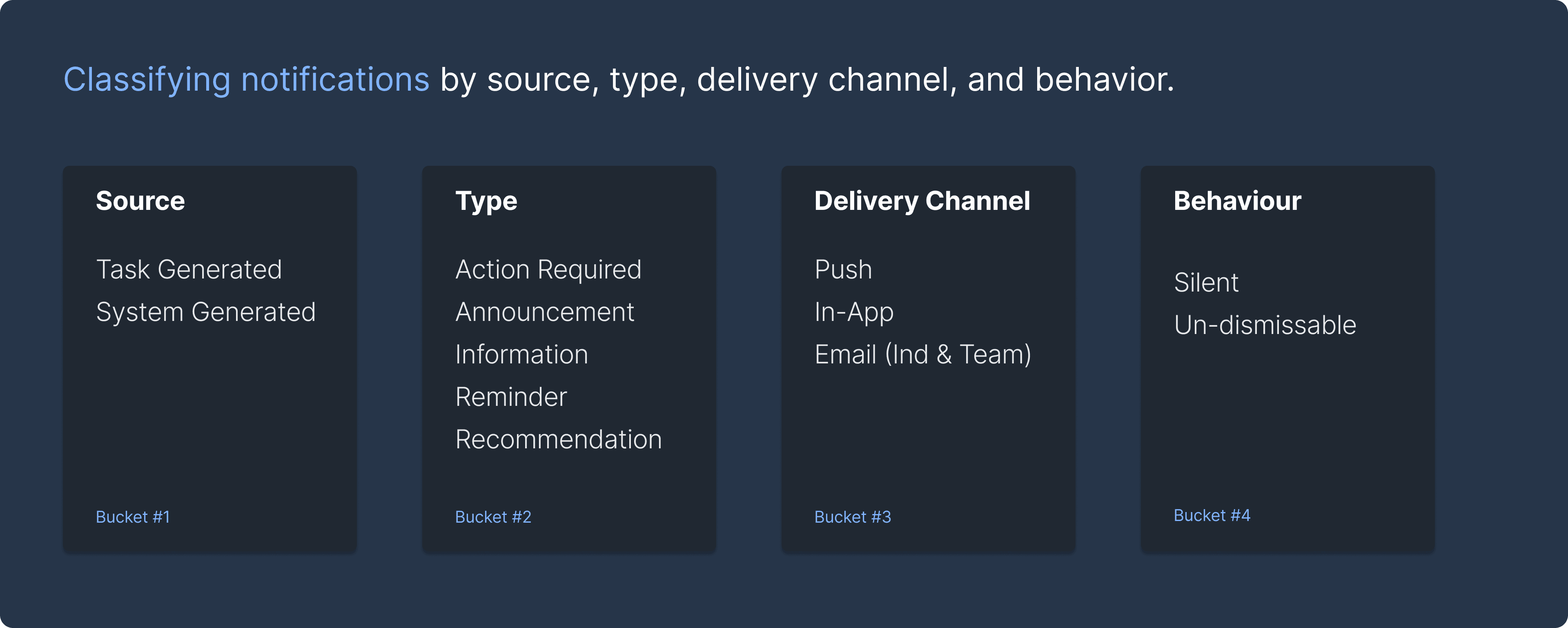Click 'Action Required' in the Type card

pyautogui.click(x=548, y=270)
